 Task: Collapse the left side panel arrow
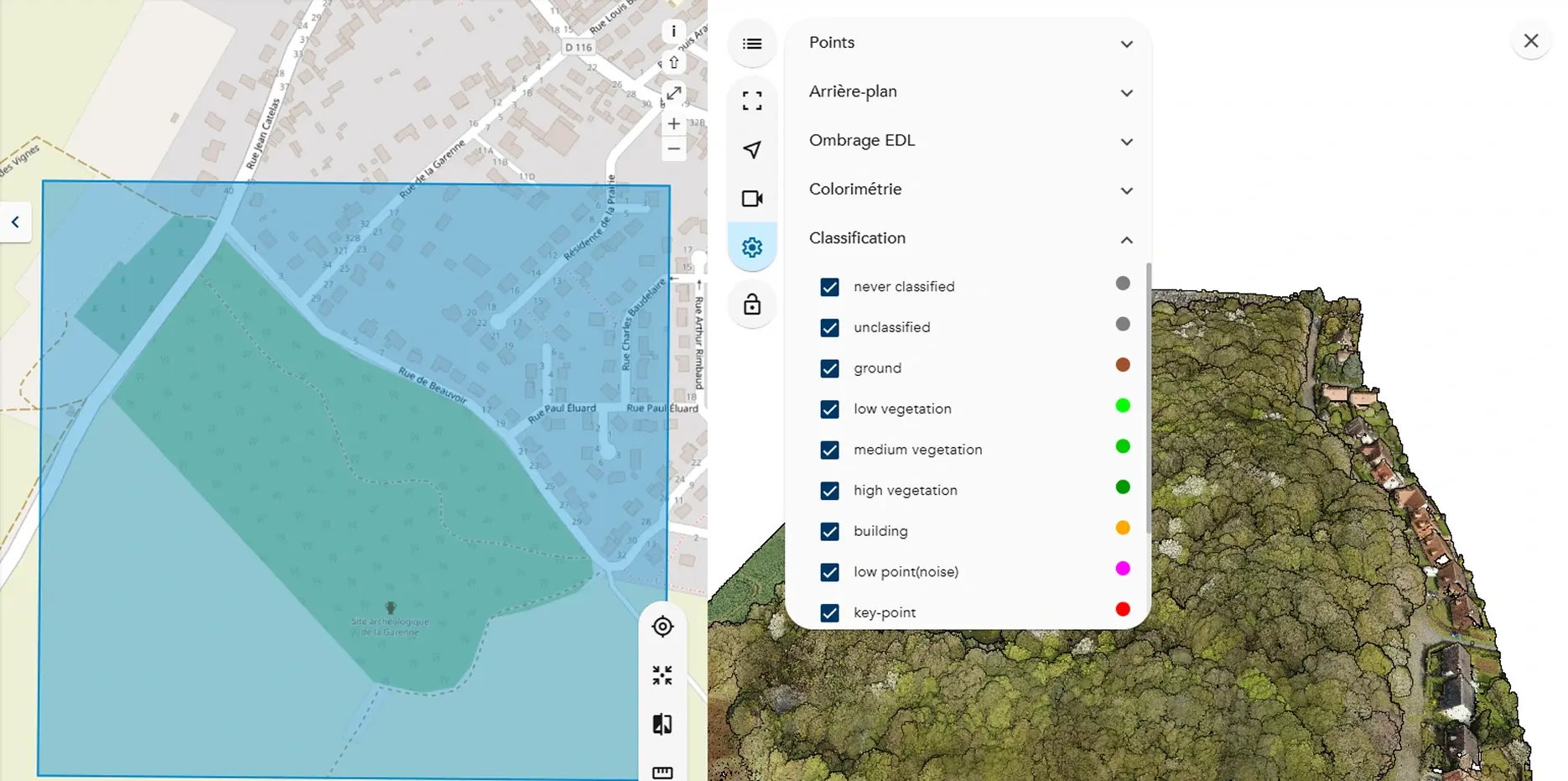click(15, 222)
